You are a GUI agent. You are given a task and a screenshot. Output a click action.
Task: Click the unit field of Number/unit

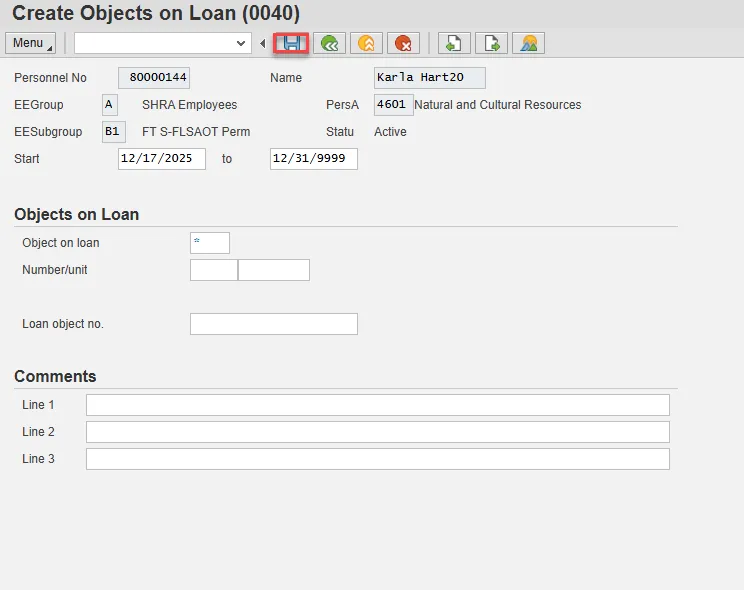274,270
